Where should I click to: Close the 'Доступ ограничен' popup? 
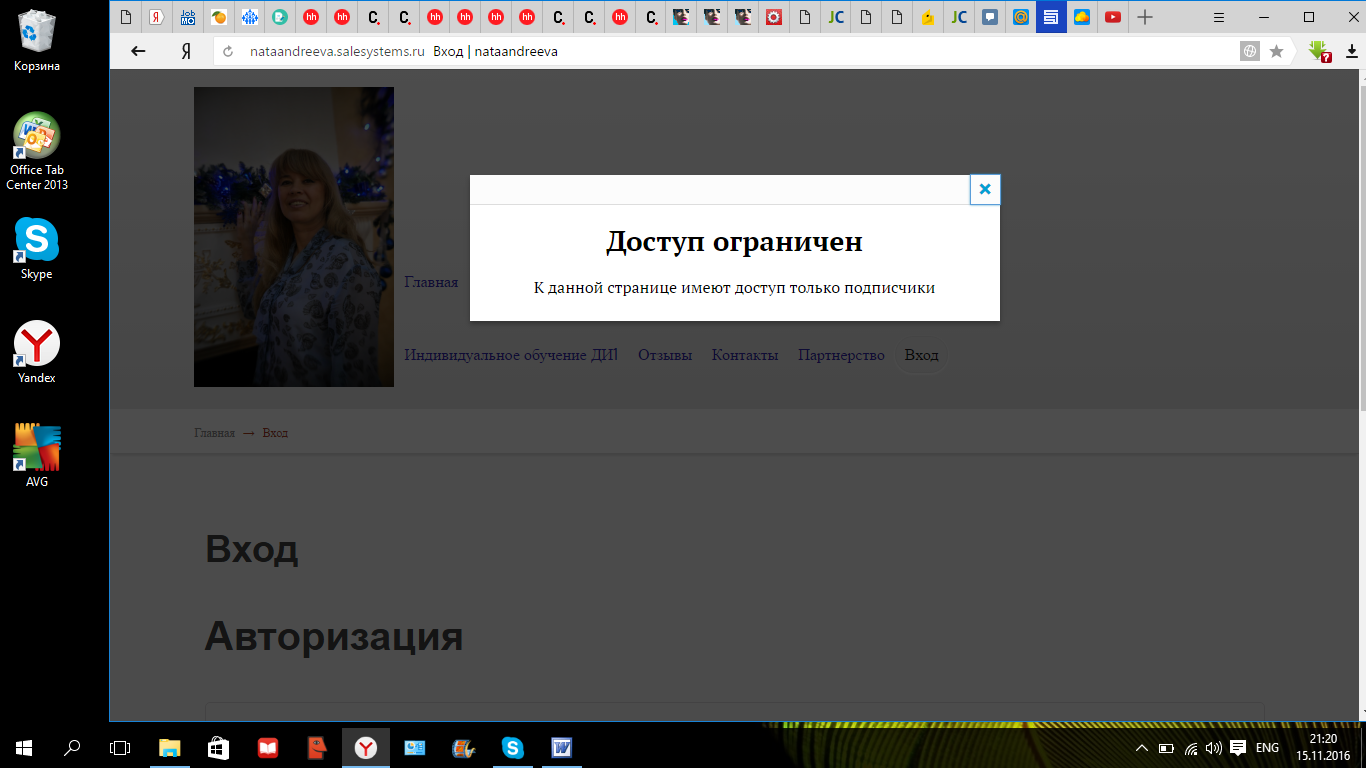pos(985,189)
